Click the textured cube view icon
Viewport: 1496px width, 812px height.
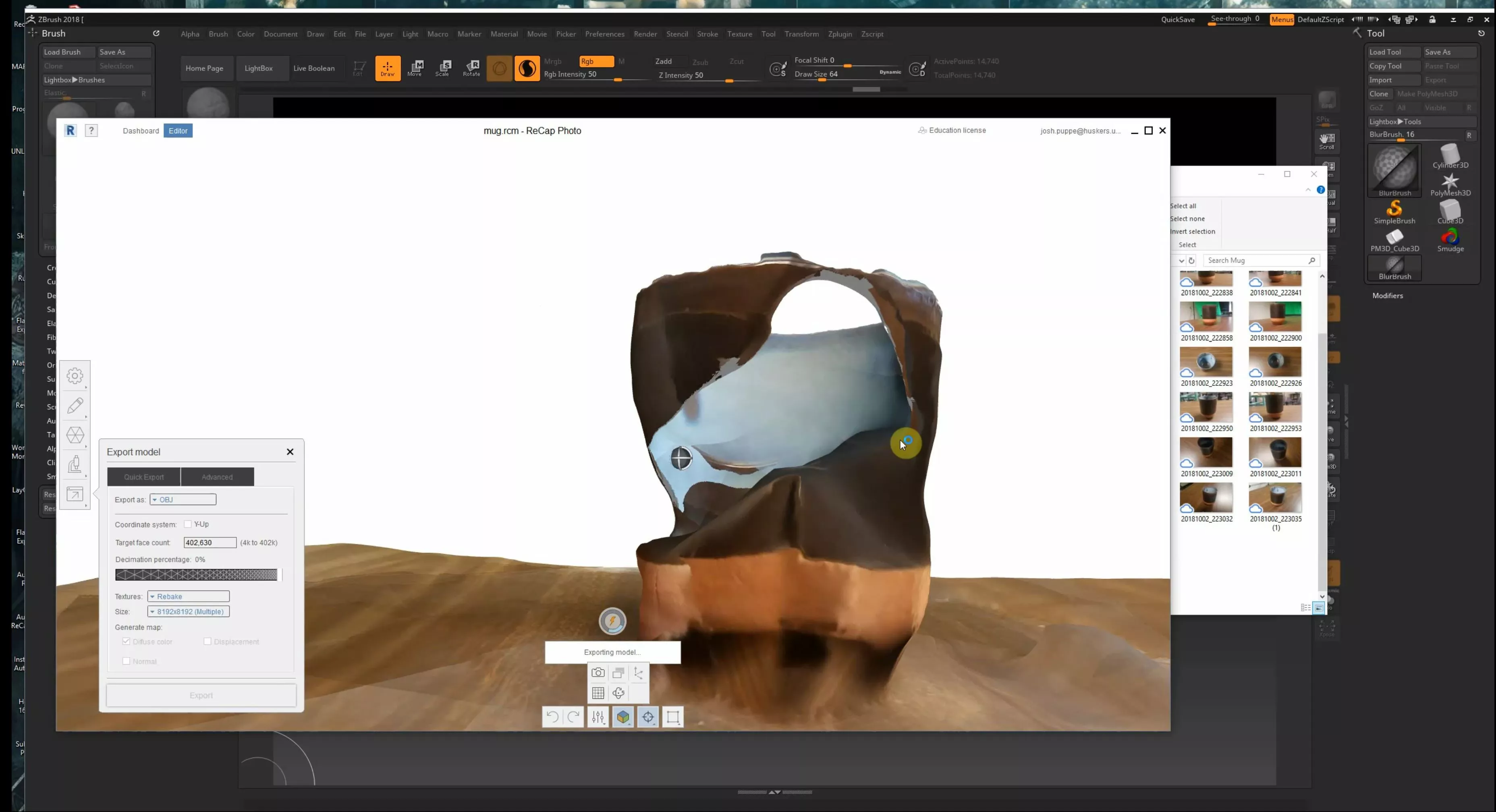point(623,717)
